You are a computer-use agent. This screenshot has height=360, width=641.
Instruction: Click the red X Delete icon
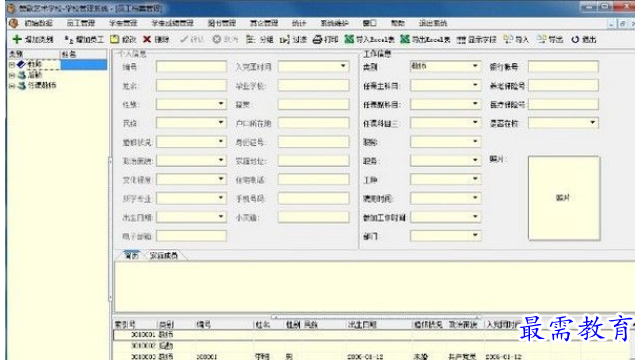pyautogui.click(x=147, y=39)
